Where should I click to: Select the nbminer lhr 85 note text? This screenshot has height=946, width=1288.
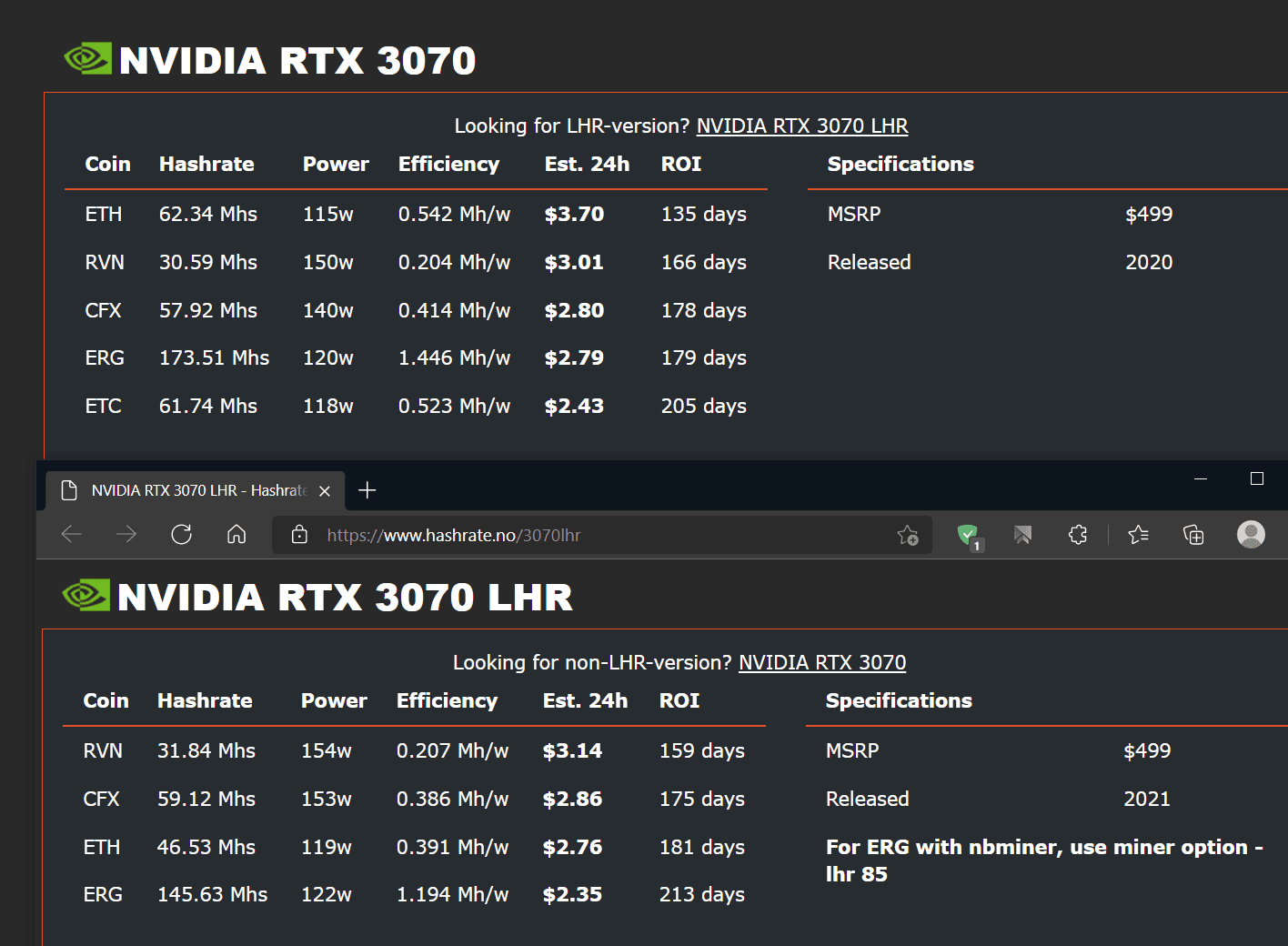pos(1044,860)
